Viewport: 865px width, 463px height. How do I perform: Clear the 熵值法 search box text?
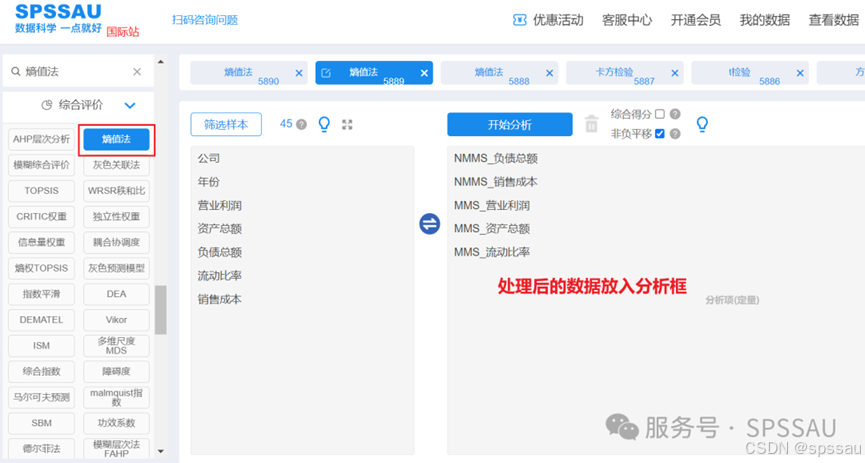pyautogui.click(x=137, y=72)
